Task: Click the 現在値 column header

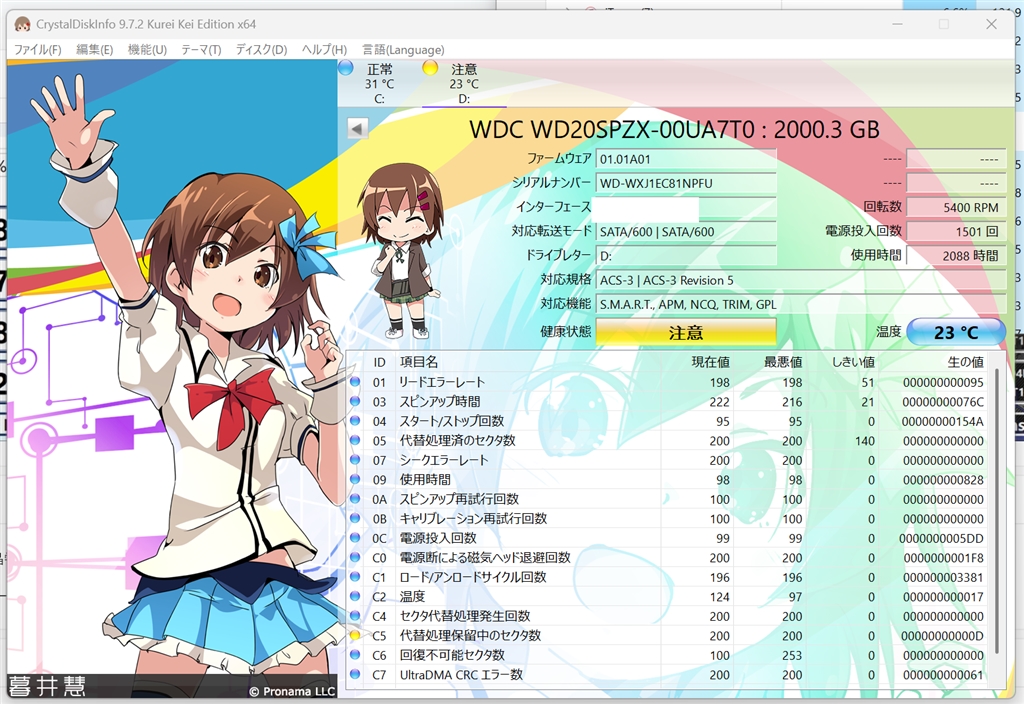Action: 710,362
